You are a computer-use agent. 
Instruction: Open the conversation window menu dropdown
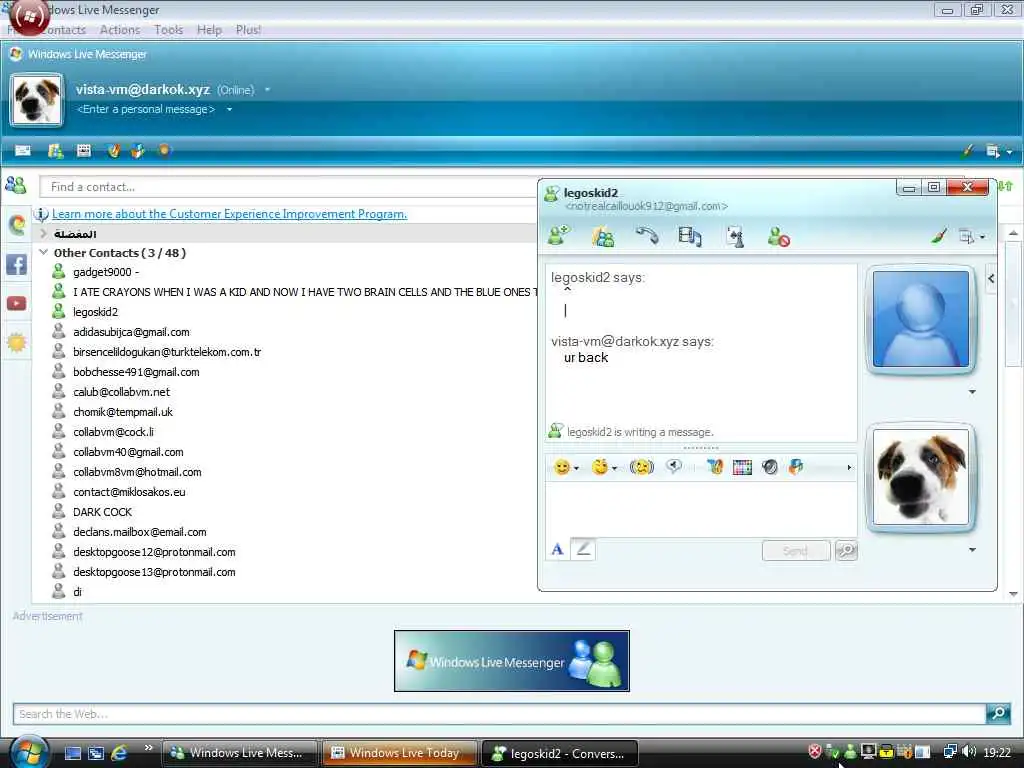(x=972, y=236)
